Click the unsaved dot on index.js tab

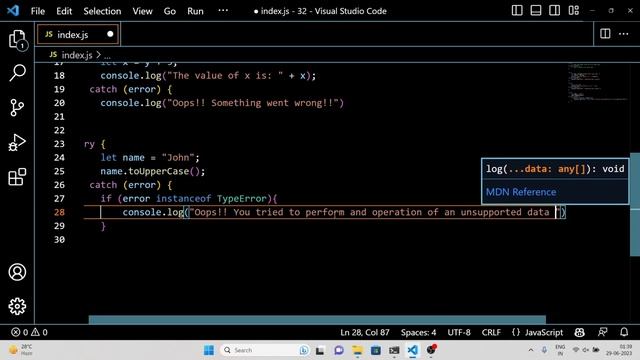[x=110, y=34]
